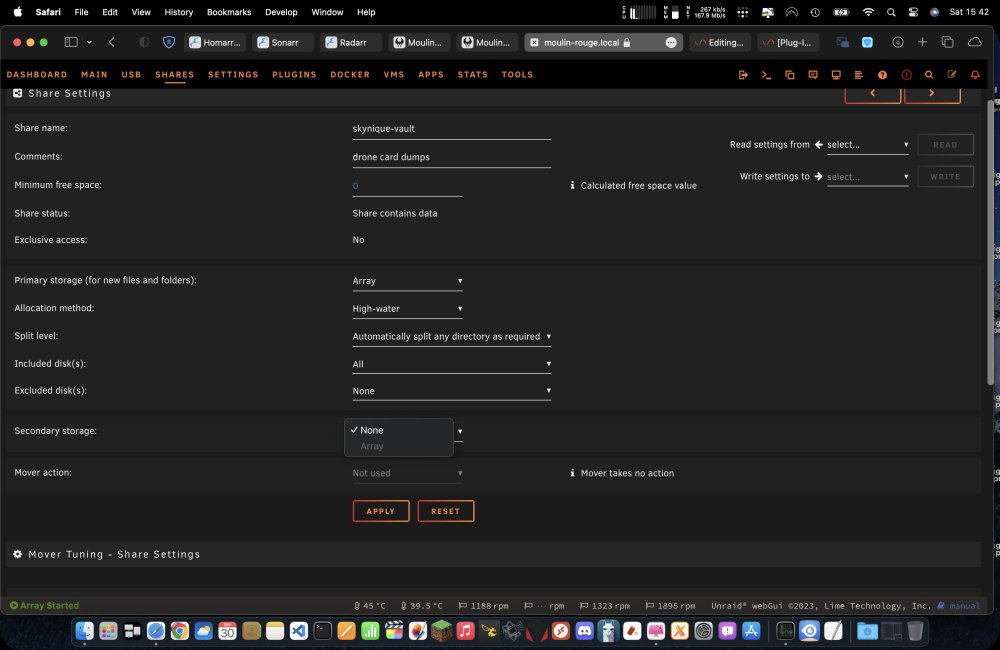Screen dimensions: 1000x650
Task: Switch to the DOCKER tab
Action: [x=350, y=75]
